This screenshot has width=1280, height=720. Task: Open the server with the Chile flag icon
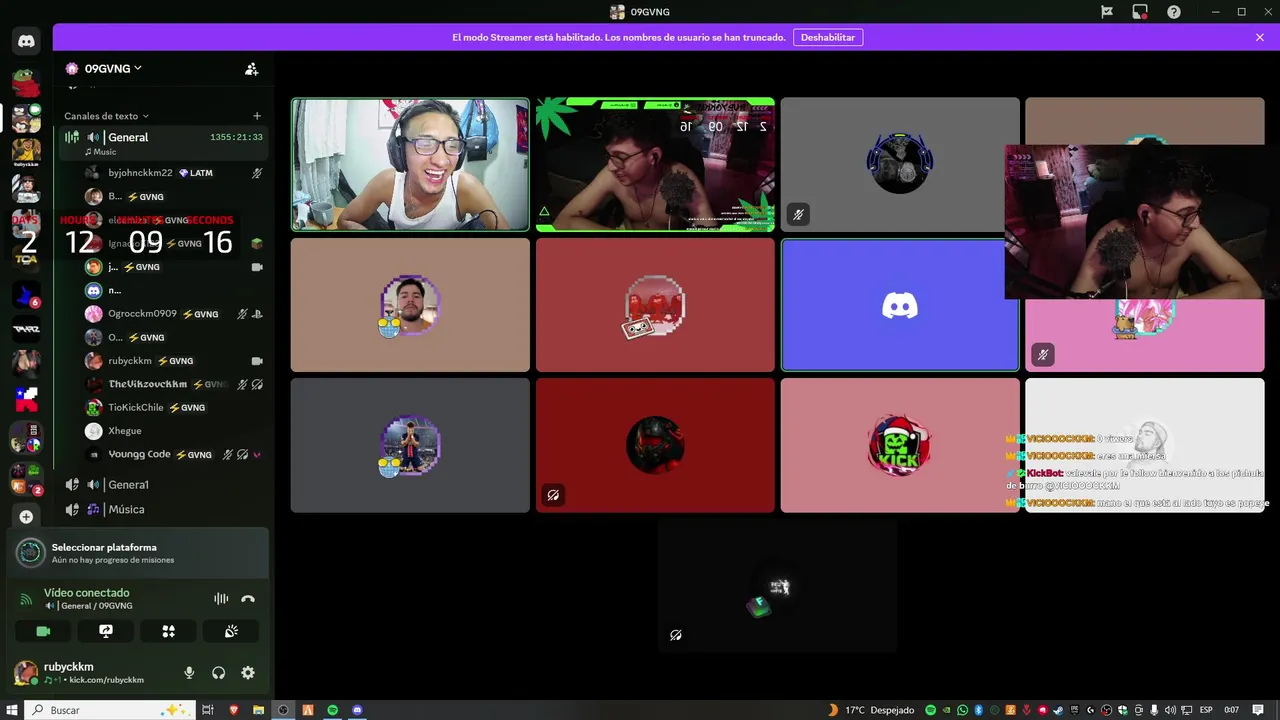pos(26,399)
